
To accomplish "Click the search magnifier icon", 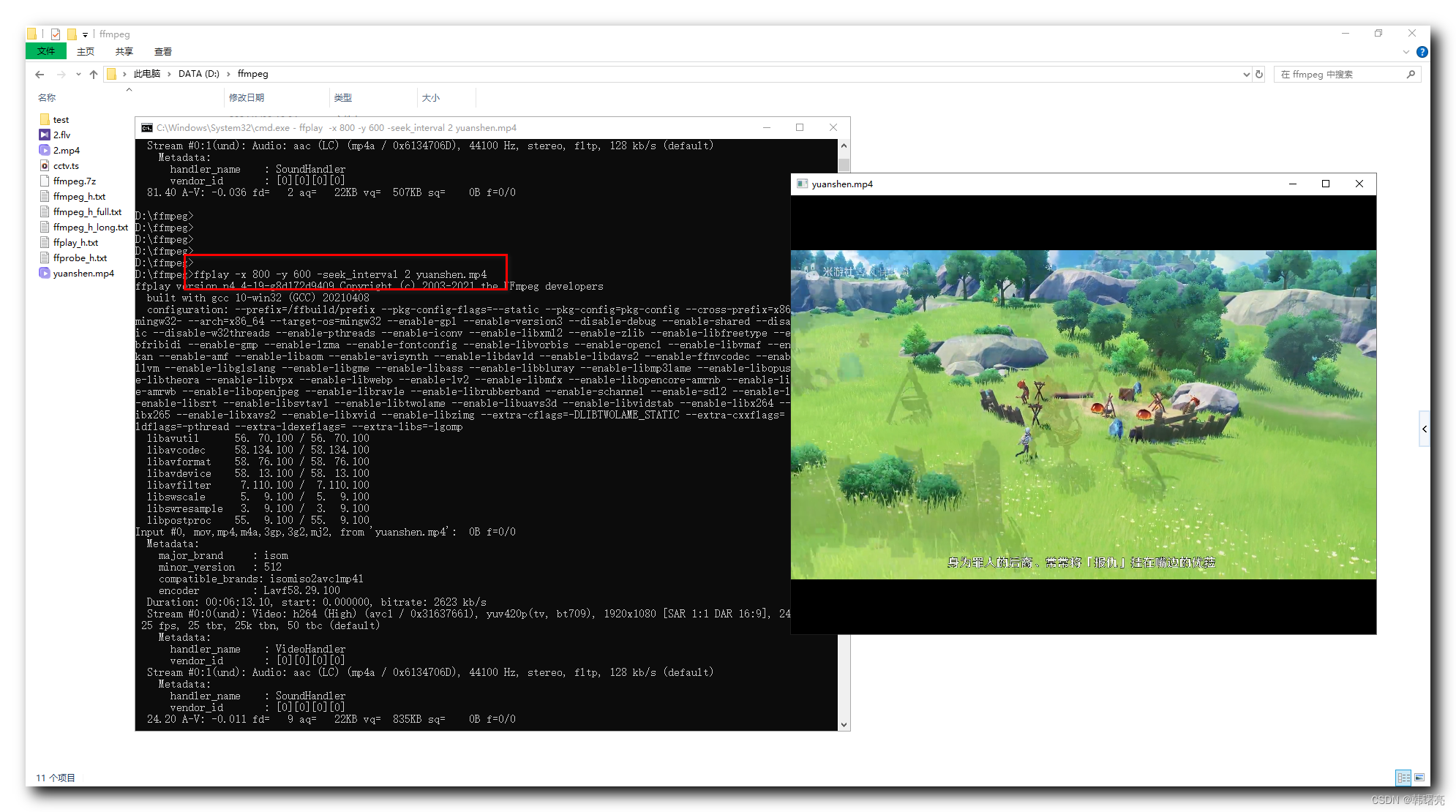I will [1411, 75].
